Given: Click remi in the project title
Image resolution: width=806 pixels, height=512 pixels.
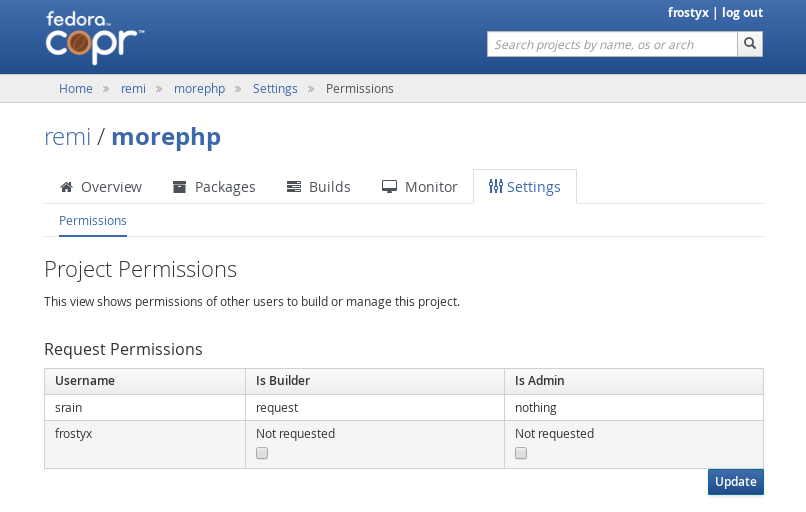Looking at the screenshot, I should click(x=67, y=137).
